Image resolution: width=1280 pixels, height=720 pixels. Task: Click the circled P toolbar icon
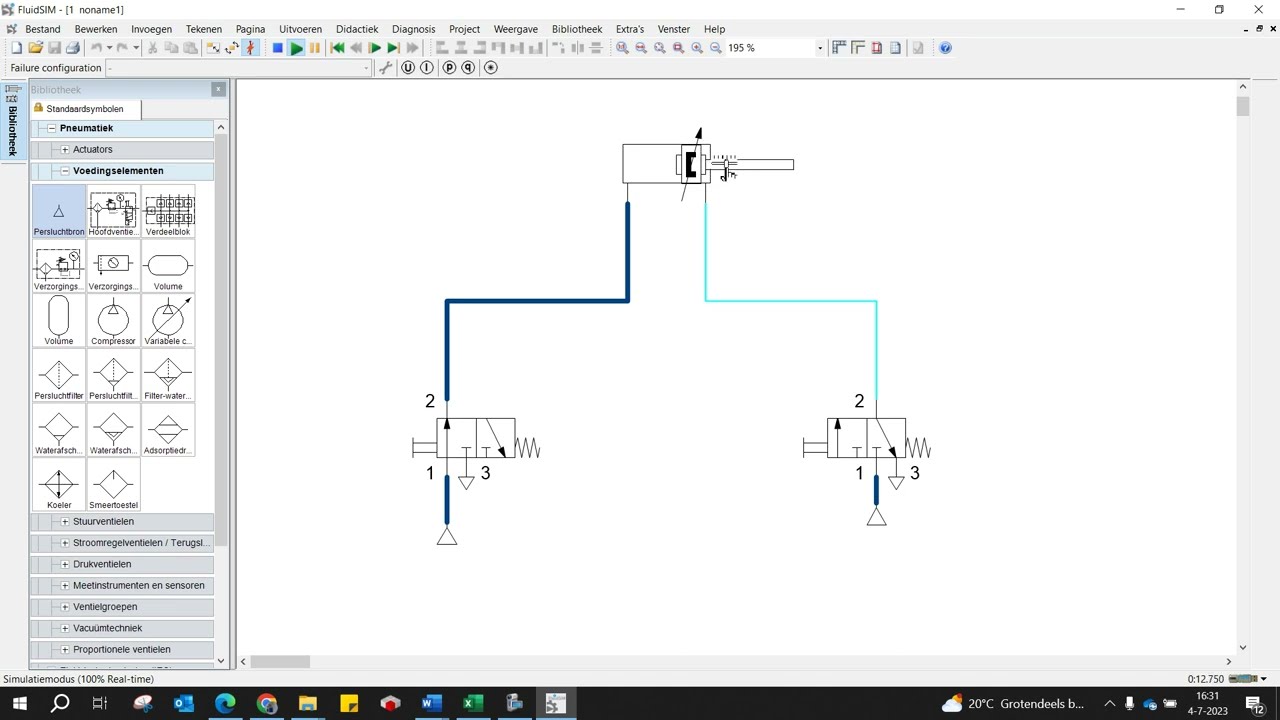pyautogui.click(x=449, y=68)
